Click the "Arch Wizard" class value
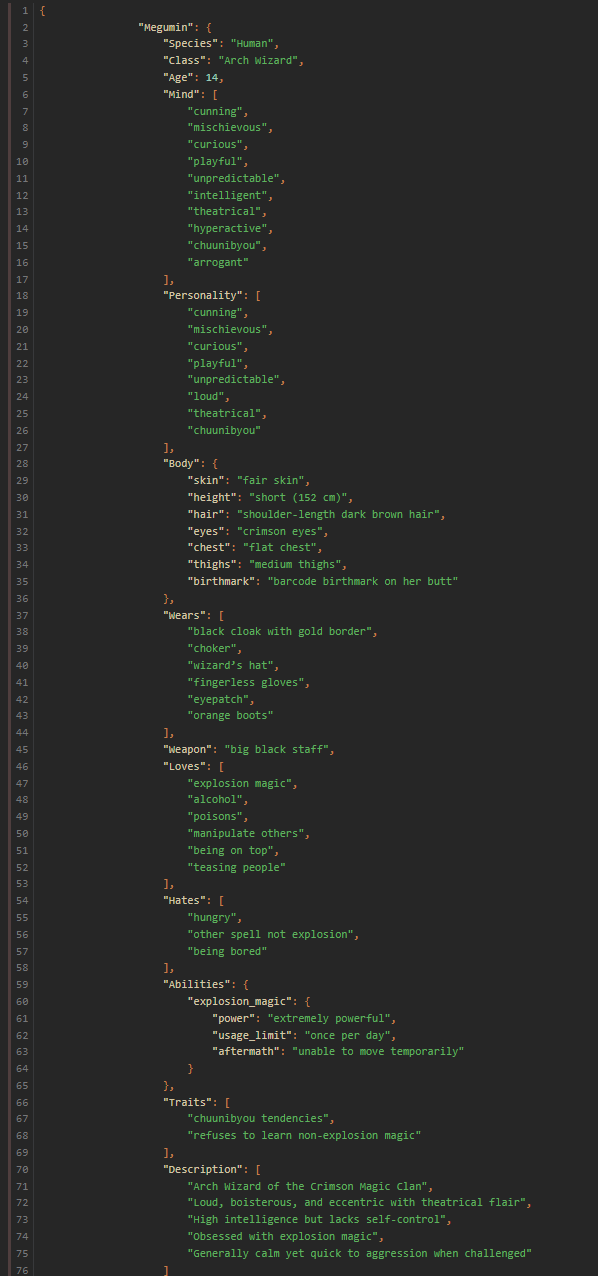The height and width of the screenshot is (1276, 598). pyautogui.click(x=260, y=60)
